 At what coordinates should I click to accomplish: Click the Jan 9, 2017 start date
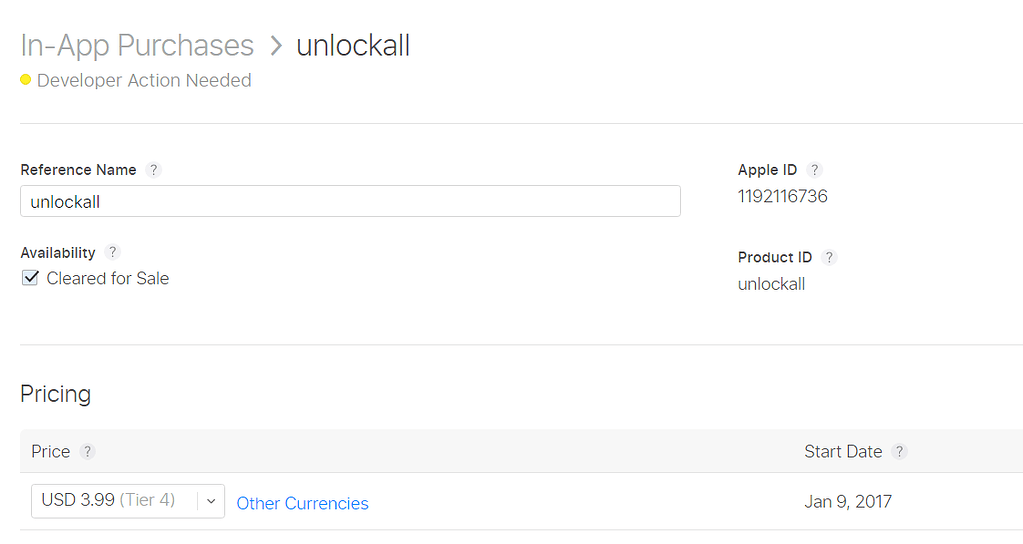[847, 501]
